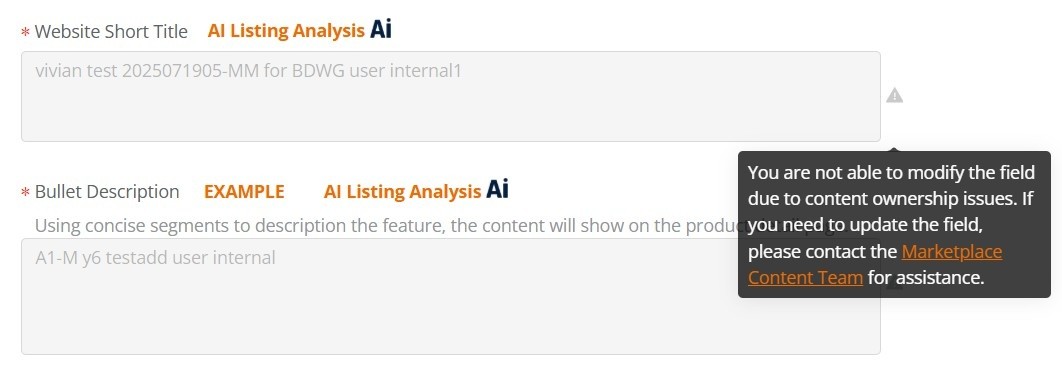The image size is (1062, 371).
Task: Click the tooltip's pointer arrow under the warning icon
Action: click(894, 149)
